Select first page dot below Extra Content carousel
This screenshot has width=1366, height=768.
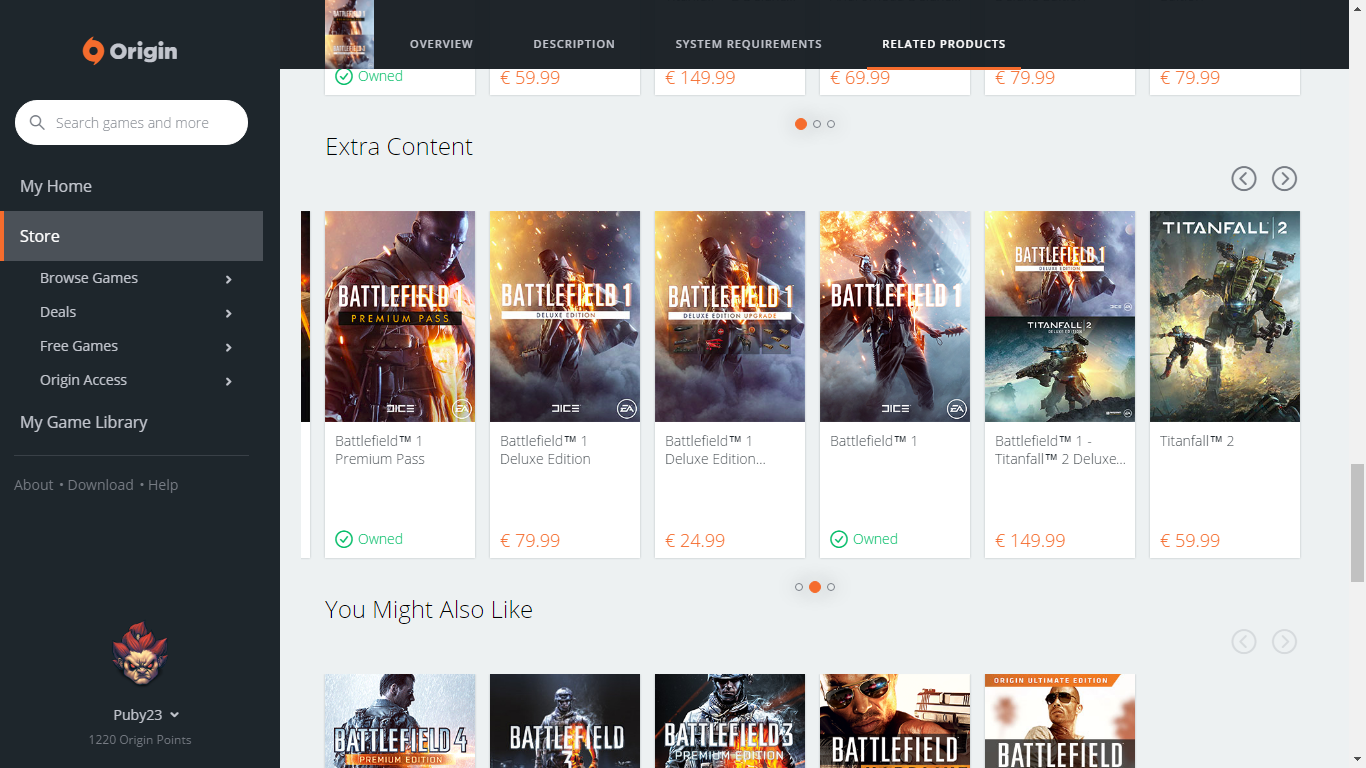click(x=799, y=587)
